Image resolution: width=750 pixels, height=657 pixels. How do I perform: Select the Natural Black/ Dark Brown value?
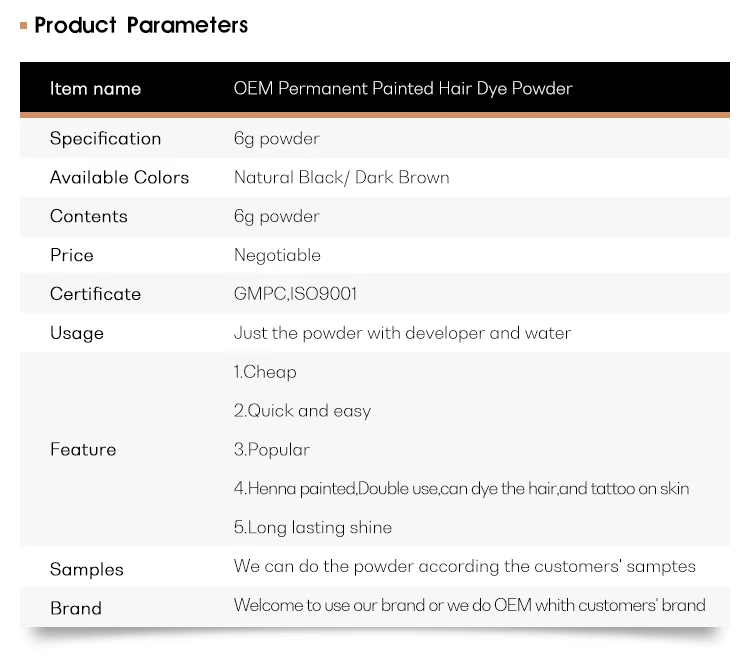point(341,178)
